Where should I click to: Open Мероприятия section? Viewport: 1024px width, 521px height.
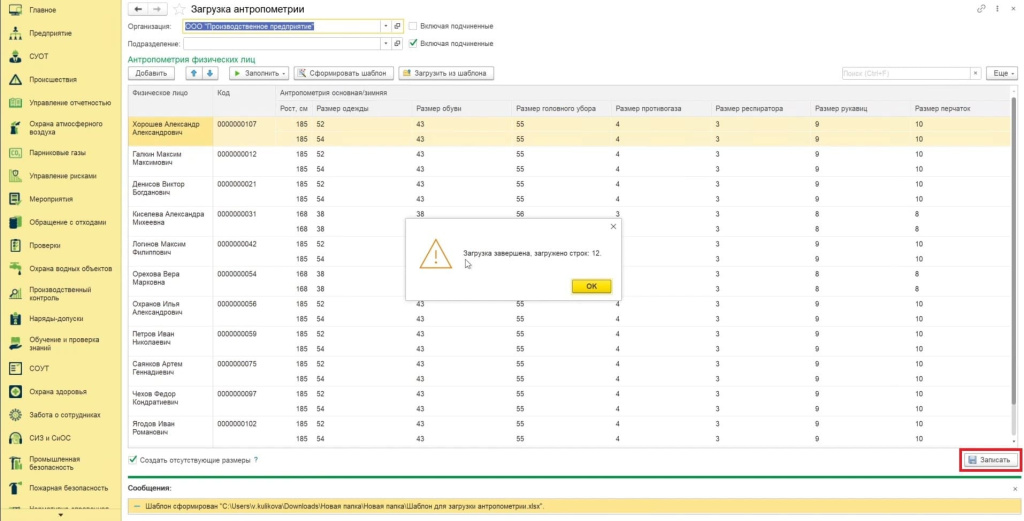51,199
